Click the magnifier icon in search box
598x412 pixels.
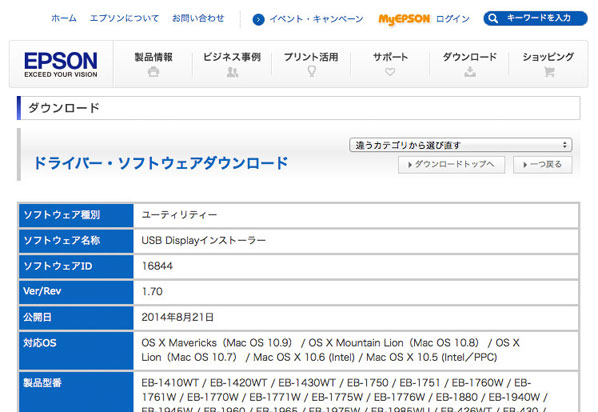[493, 18]
